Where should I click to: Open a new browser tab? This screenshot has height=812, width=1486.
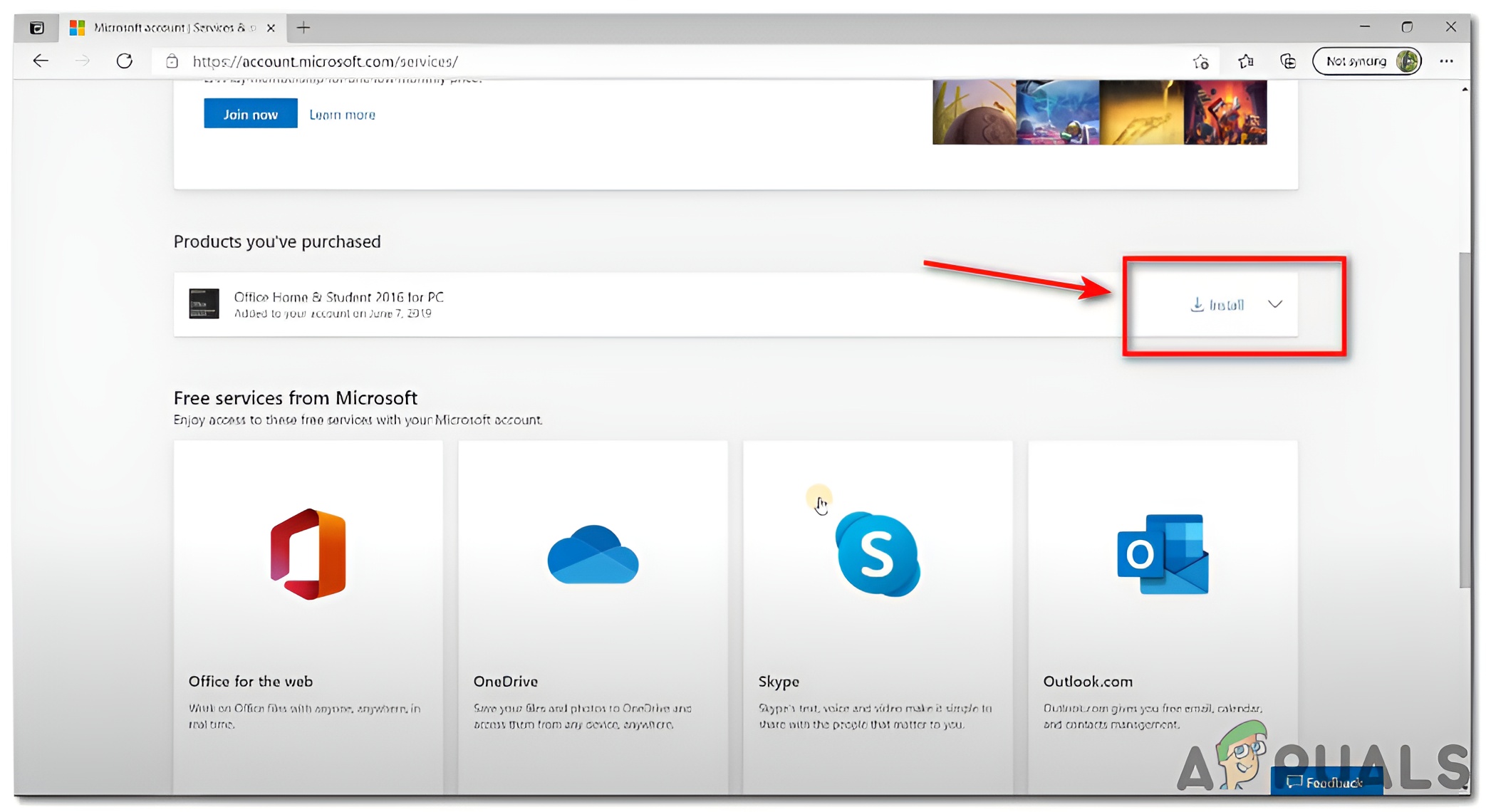point(303,28)
